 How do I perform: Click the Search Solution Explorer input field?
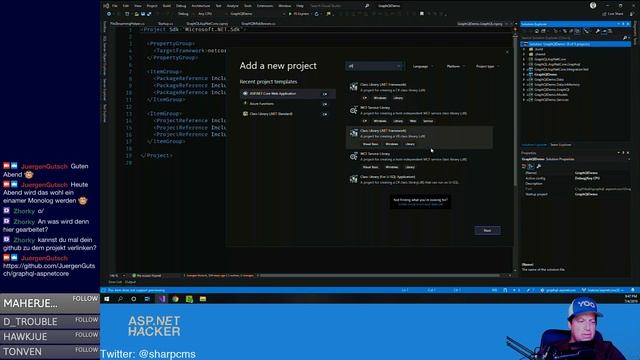click(571, 38)
